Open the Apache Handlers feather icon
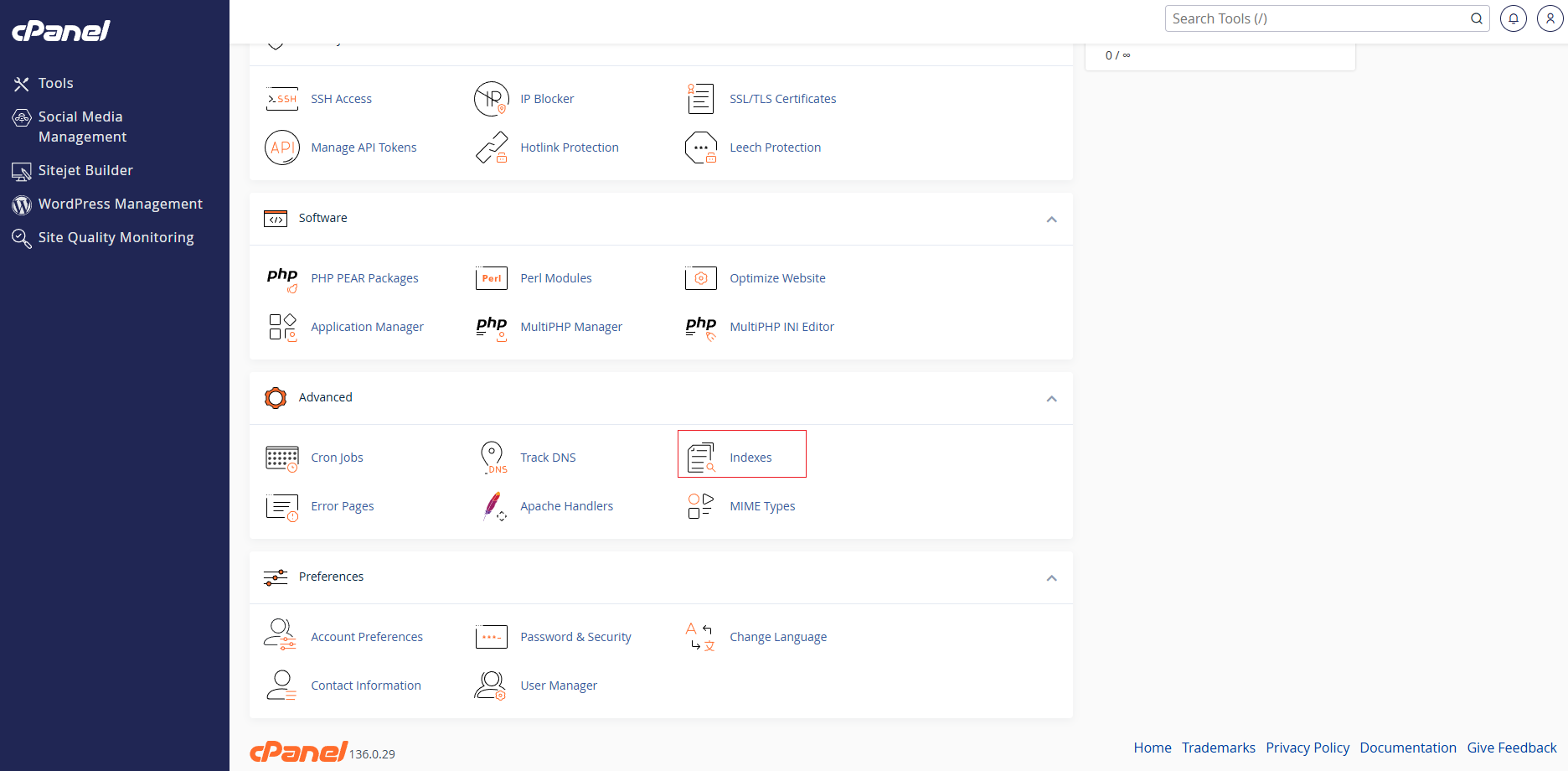 pos(494,506)
